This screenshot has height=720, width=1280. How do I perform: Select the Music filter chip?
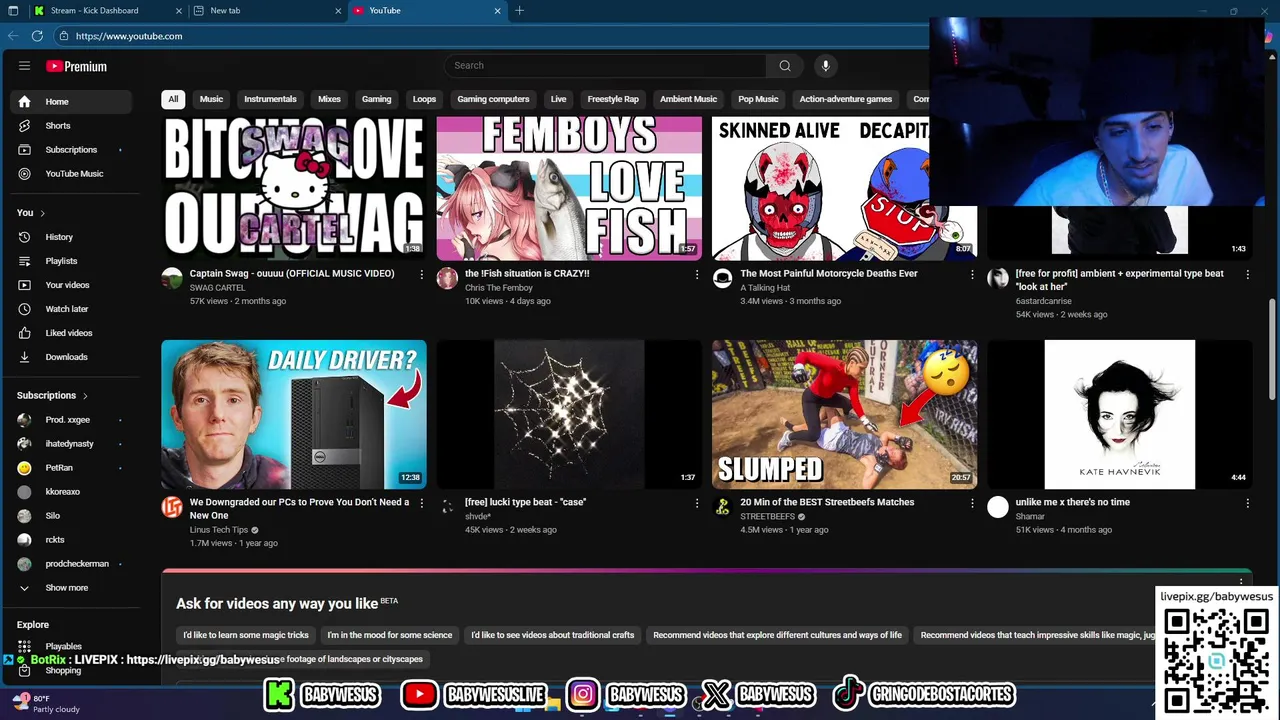pos(211,99)
